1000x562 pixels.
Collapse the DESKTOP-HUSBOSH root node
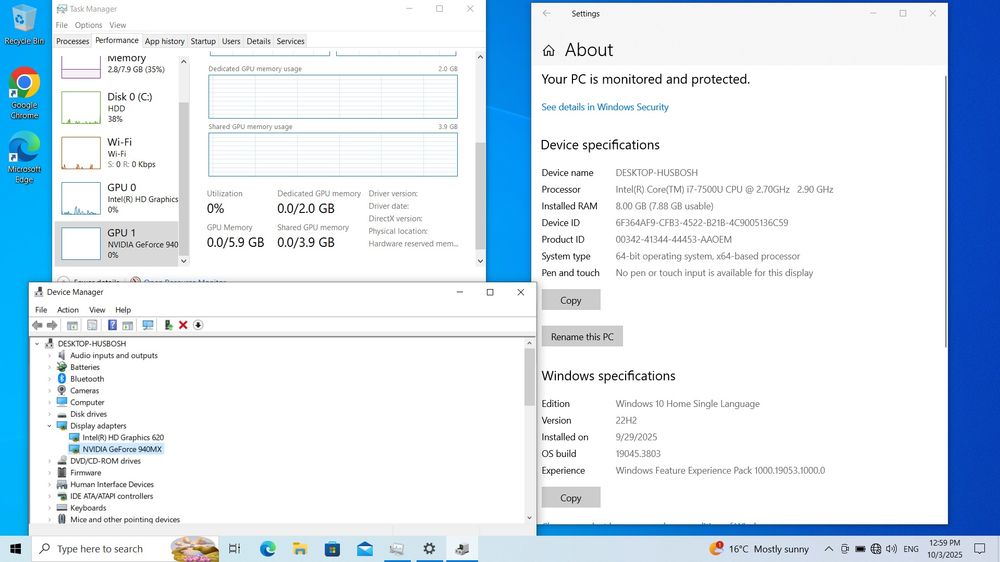37,344
